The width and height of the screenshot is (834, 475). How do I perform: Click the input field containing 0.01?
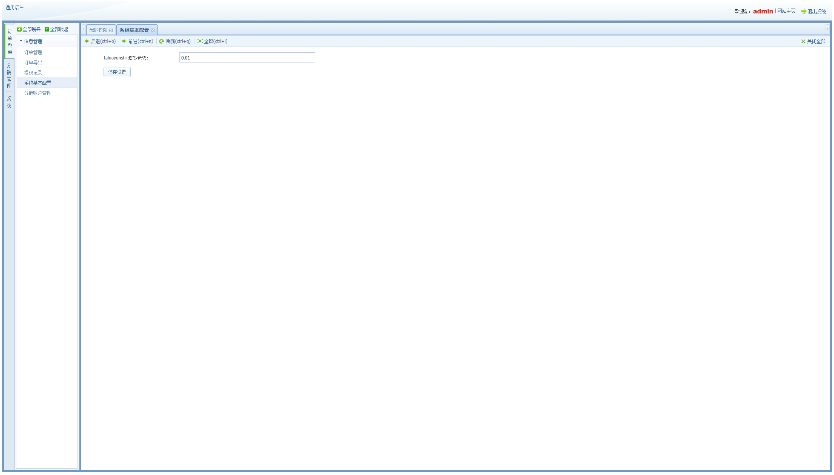tap(246, 58)
